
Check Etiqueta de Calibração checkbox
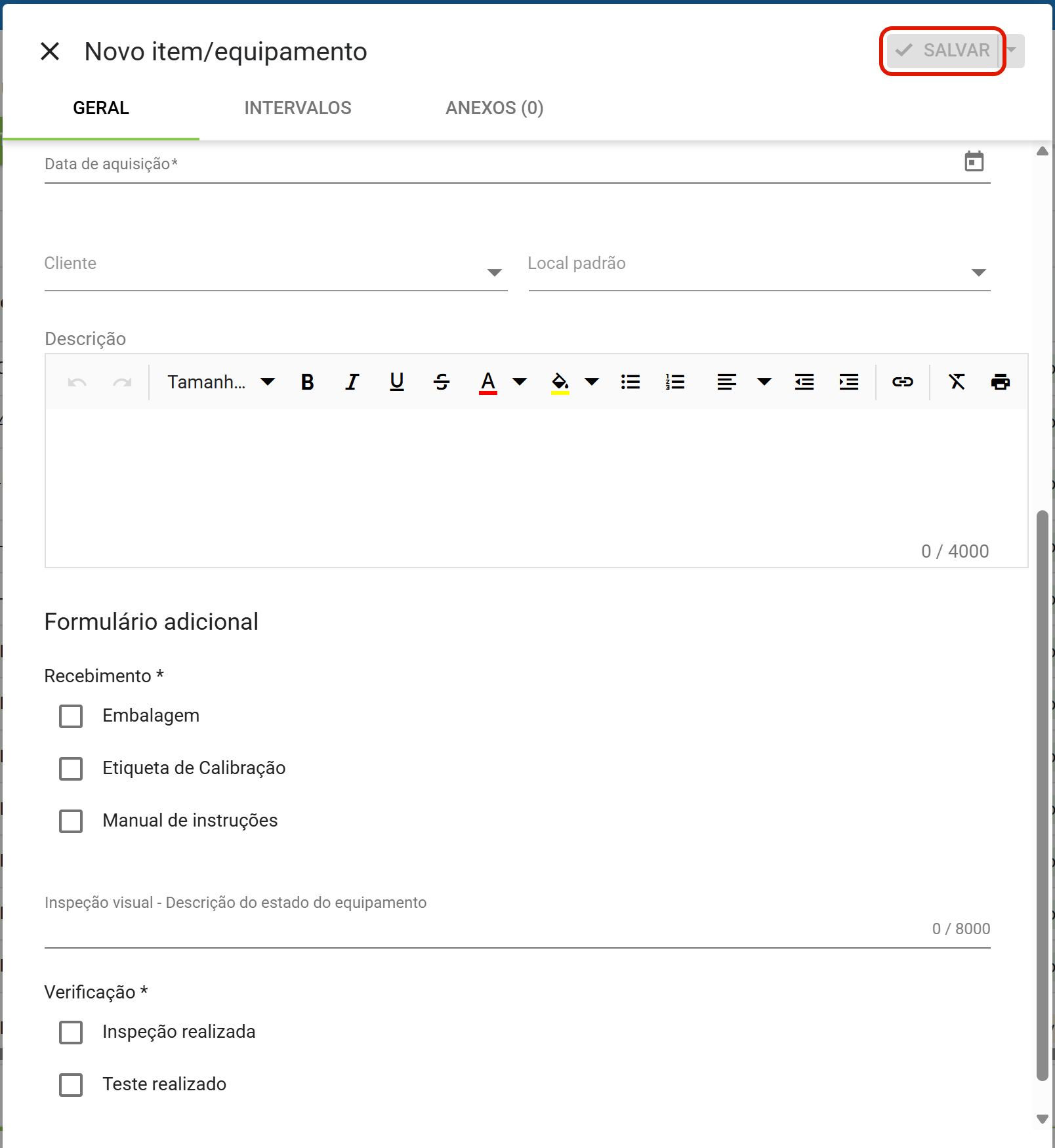click(71, 769)
